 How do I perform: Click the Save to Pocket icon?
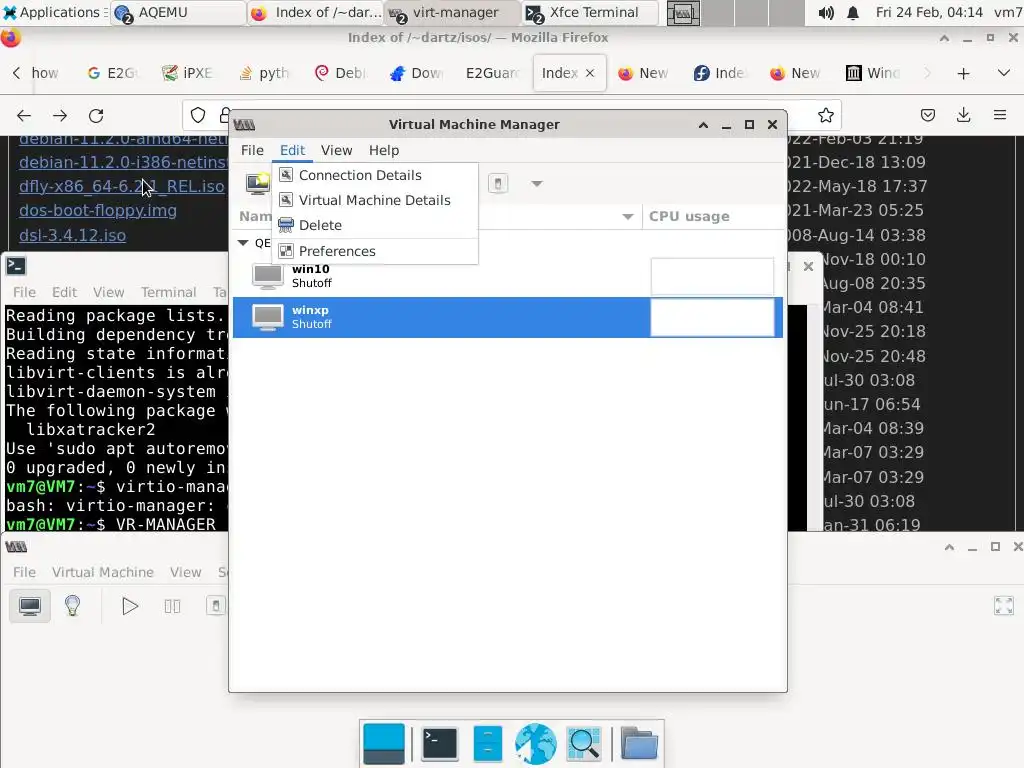pyautogui.click(x=927, y=116)
